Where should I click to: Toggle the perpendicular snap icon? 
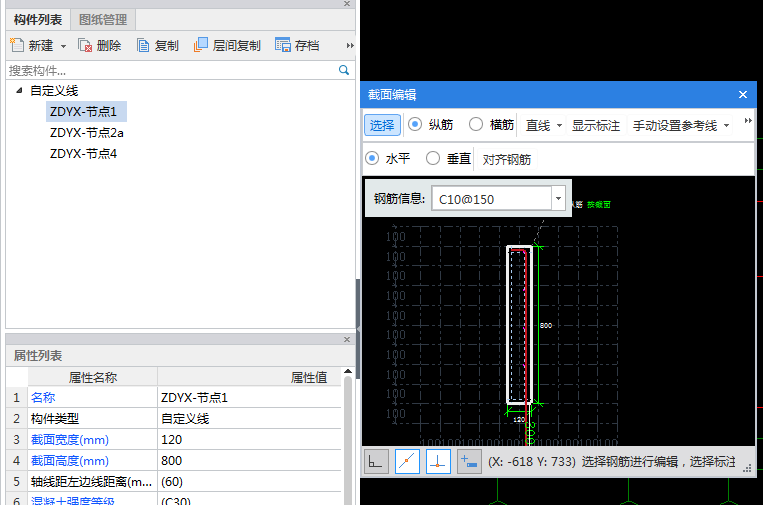click(x=438, y=461)
